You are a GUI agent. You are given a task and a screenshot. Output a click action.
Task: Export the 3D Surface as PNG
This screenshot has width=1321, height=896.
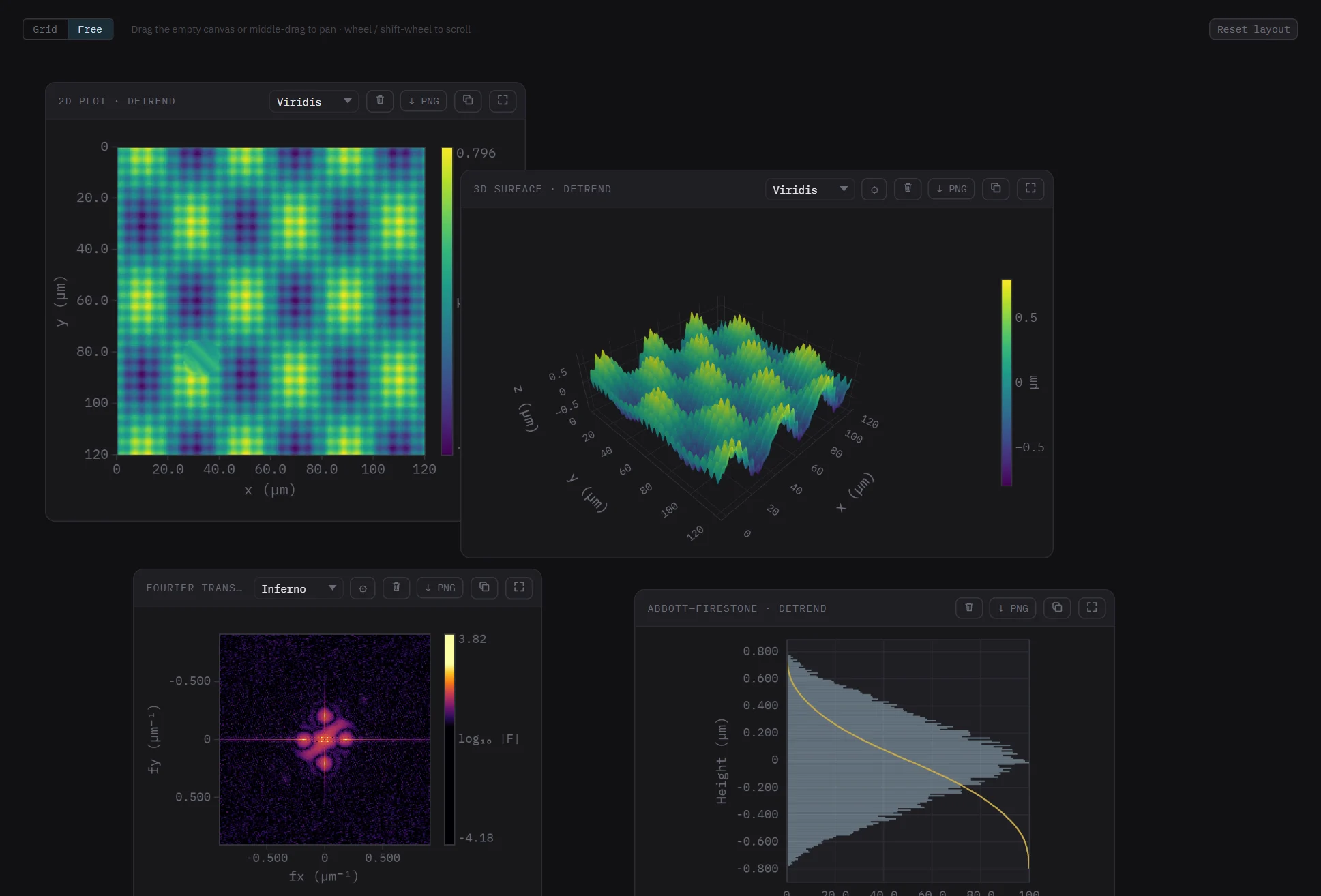click(951, 189)
